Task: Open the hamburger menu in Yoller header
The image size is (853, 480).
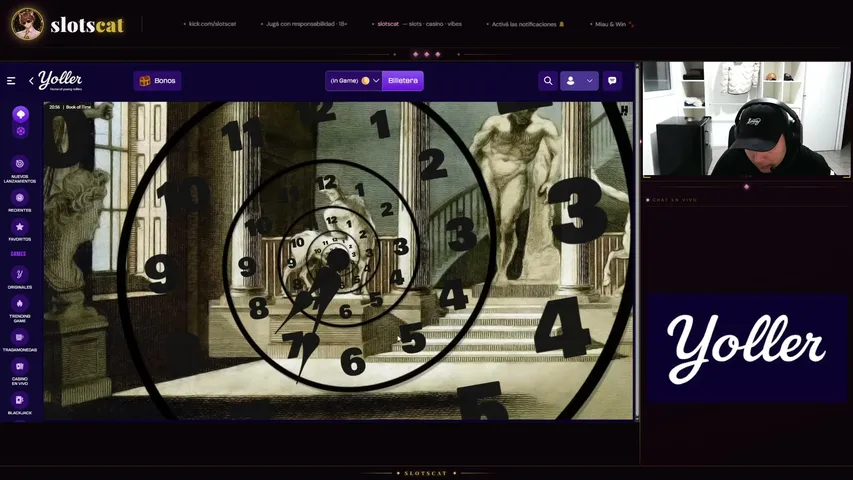Action: click(11, 81)
